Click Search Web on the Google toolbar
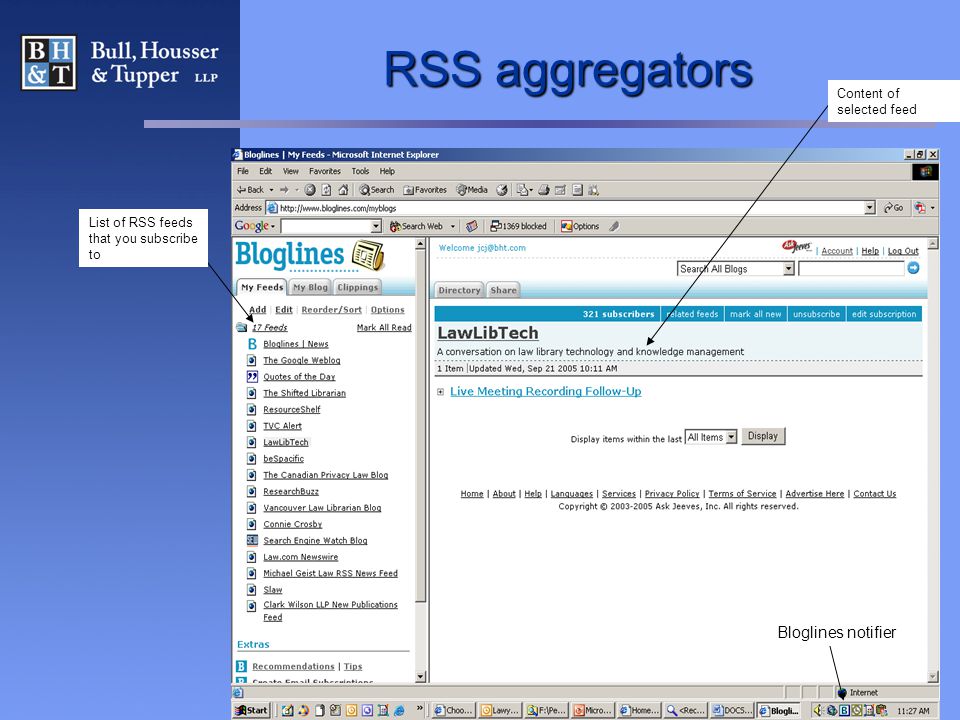Viewport: 960px width, 720px height. point(416,226)
